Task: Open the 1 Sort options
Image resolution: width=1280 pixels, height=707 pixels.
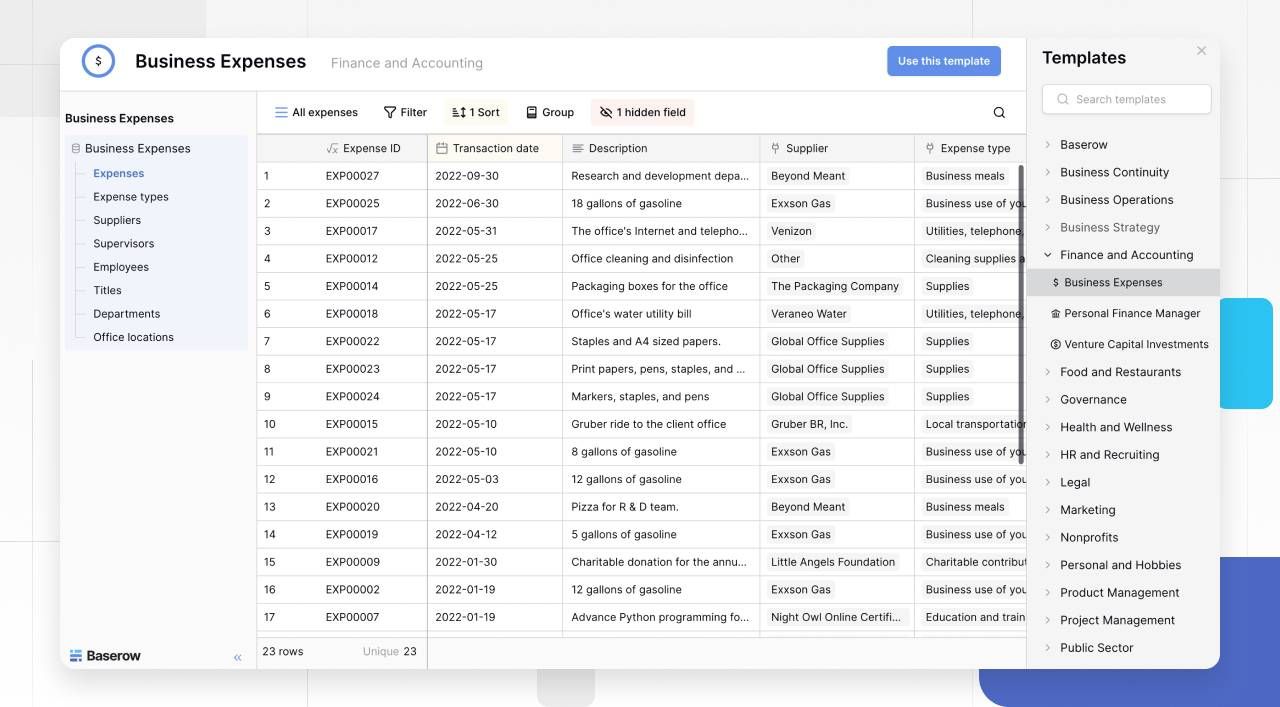Action: [x=476, y=113]
